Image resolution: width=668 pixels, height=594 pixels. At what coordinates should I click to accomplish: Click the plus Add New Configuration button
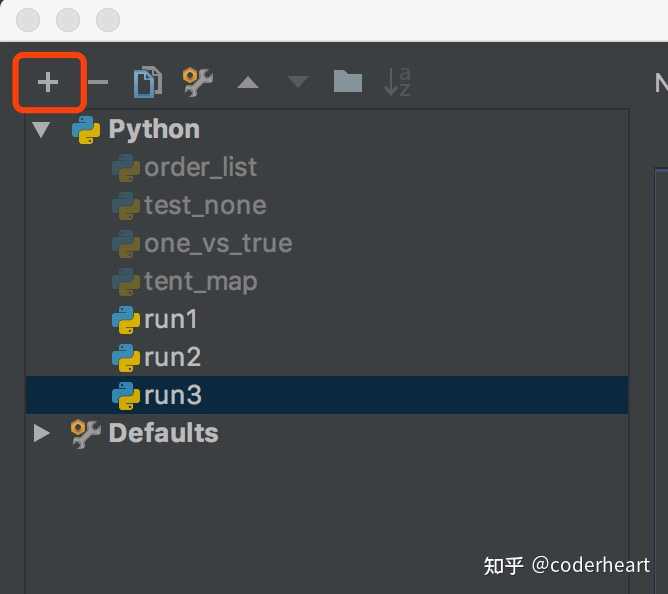tap(48, 83)
